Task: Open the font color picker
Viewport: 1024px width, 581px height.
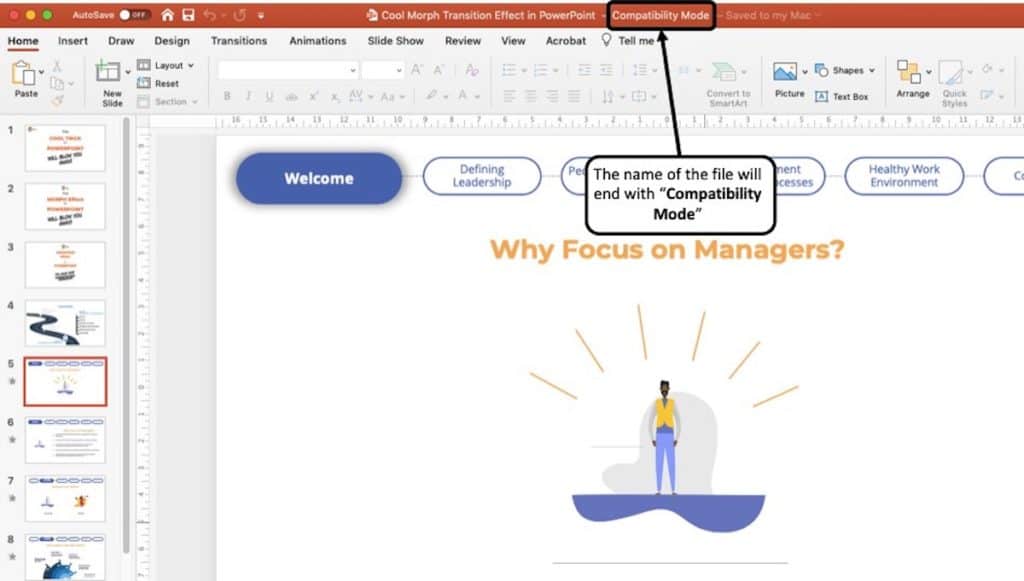Action: click(x=464, y=93)
